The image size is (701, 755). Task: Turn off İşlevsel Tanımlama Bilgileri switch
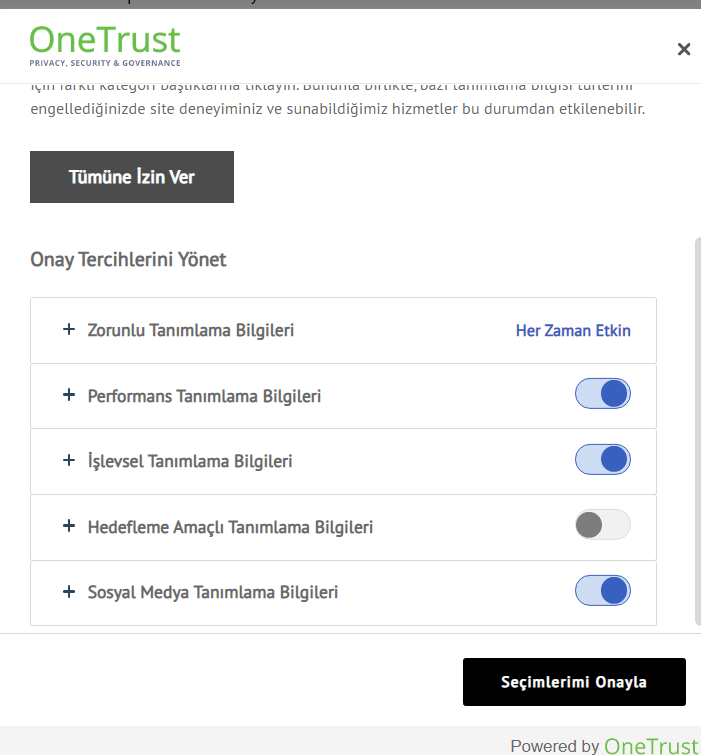coord(602,459)
